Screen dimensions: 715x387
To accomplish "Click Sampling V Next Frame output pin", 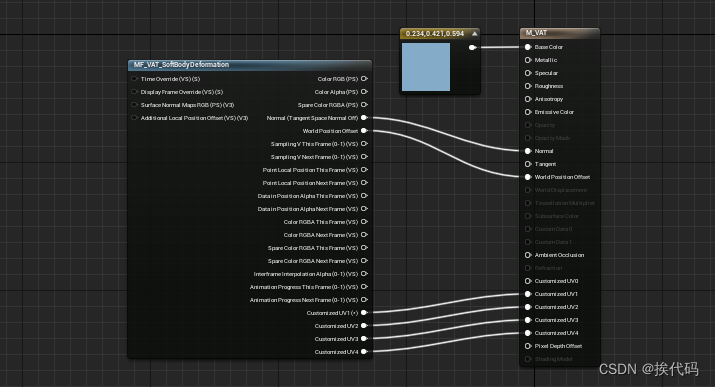I will tap(364, 157).
